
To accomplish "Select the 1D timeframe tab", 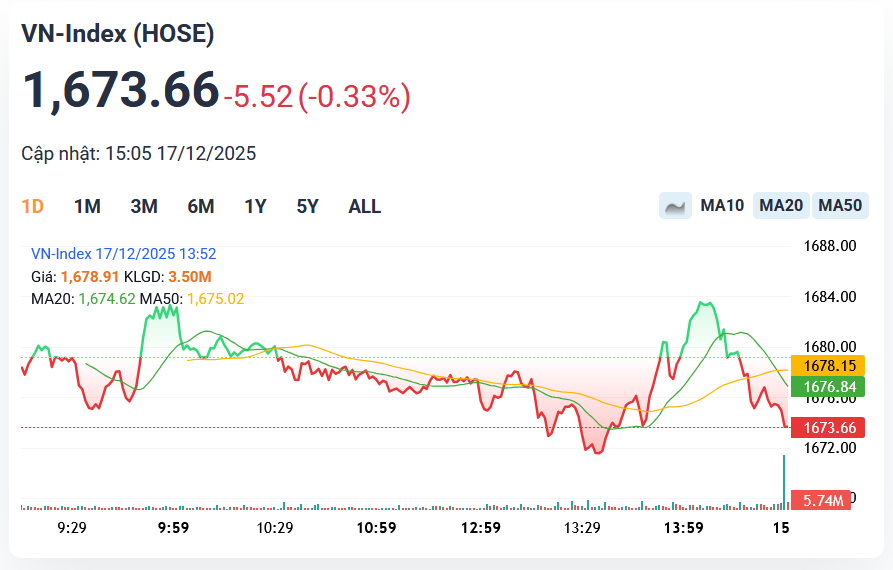I will pyautogui.click(x=33, y=207).
